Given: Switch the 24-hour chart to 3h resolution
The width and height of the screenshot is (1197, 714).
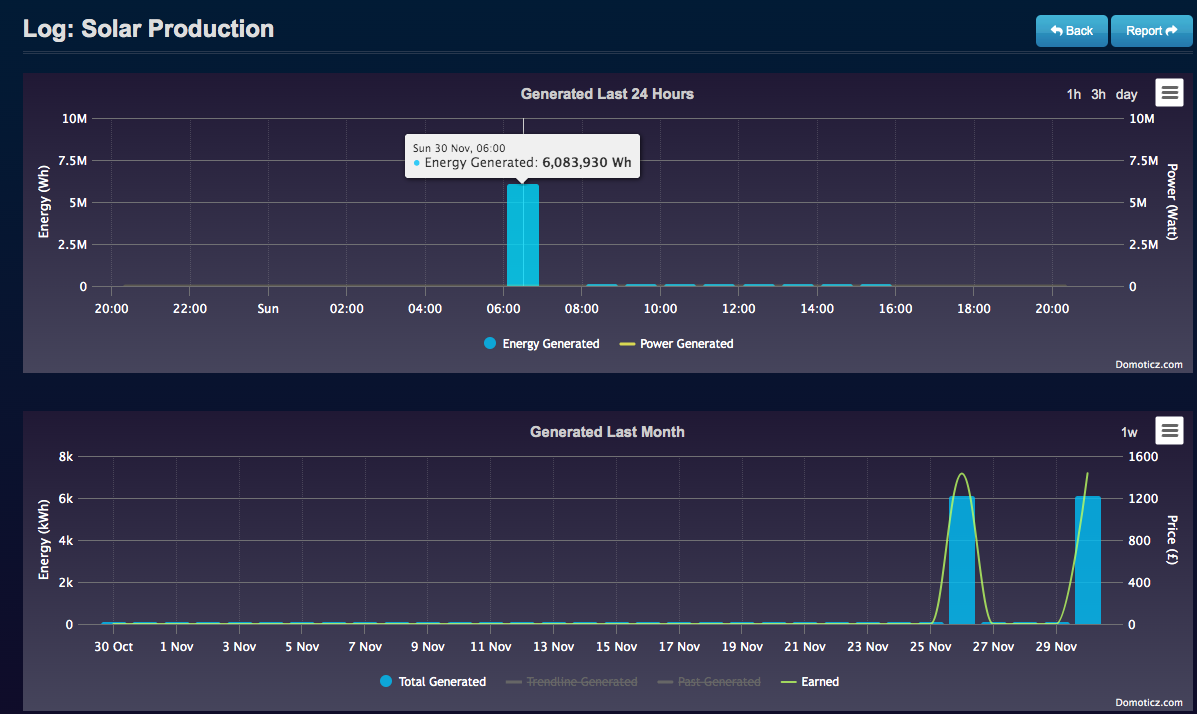Looking at the screenshot, I should tap(1098, 93).
